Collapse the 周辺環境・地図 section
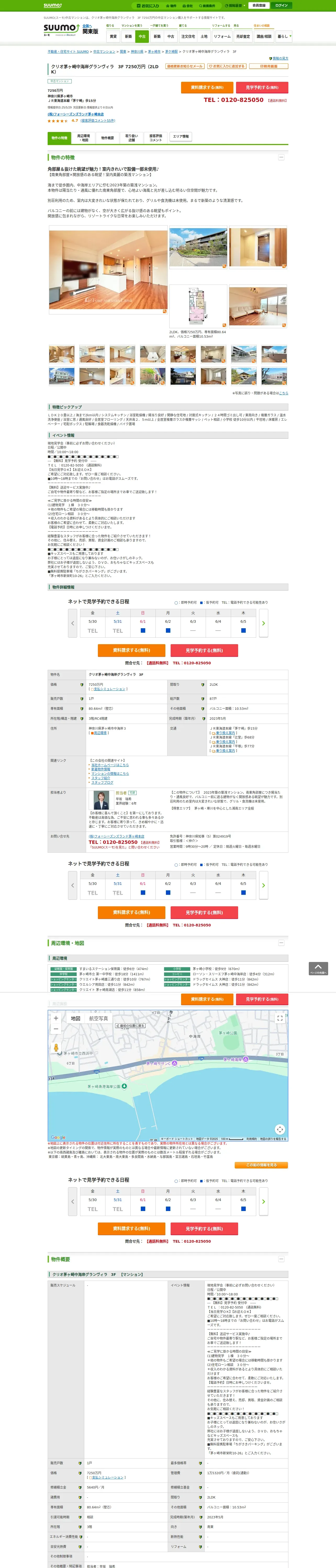The width and height of the screenshot is (336, 1568). 281,943
